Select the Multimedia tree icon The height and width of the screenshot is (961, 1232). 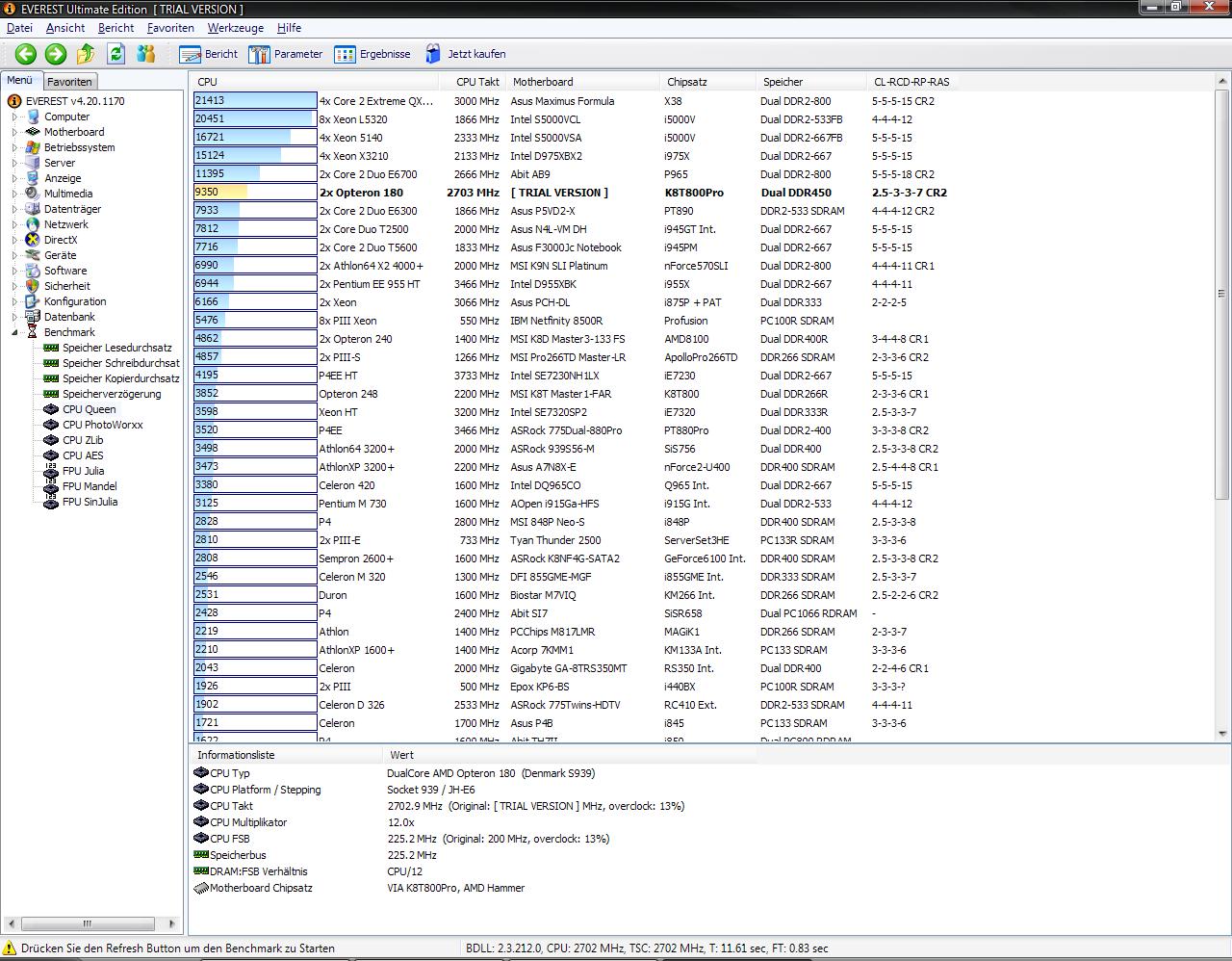click(34, 194)
